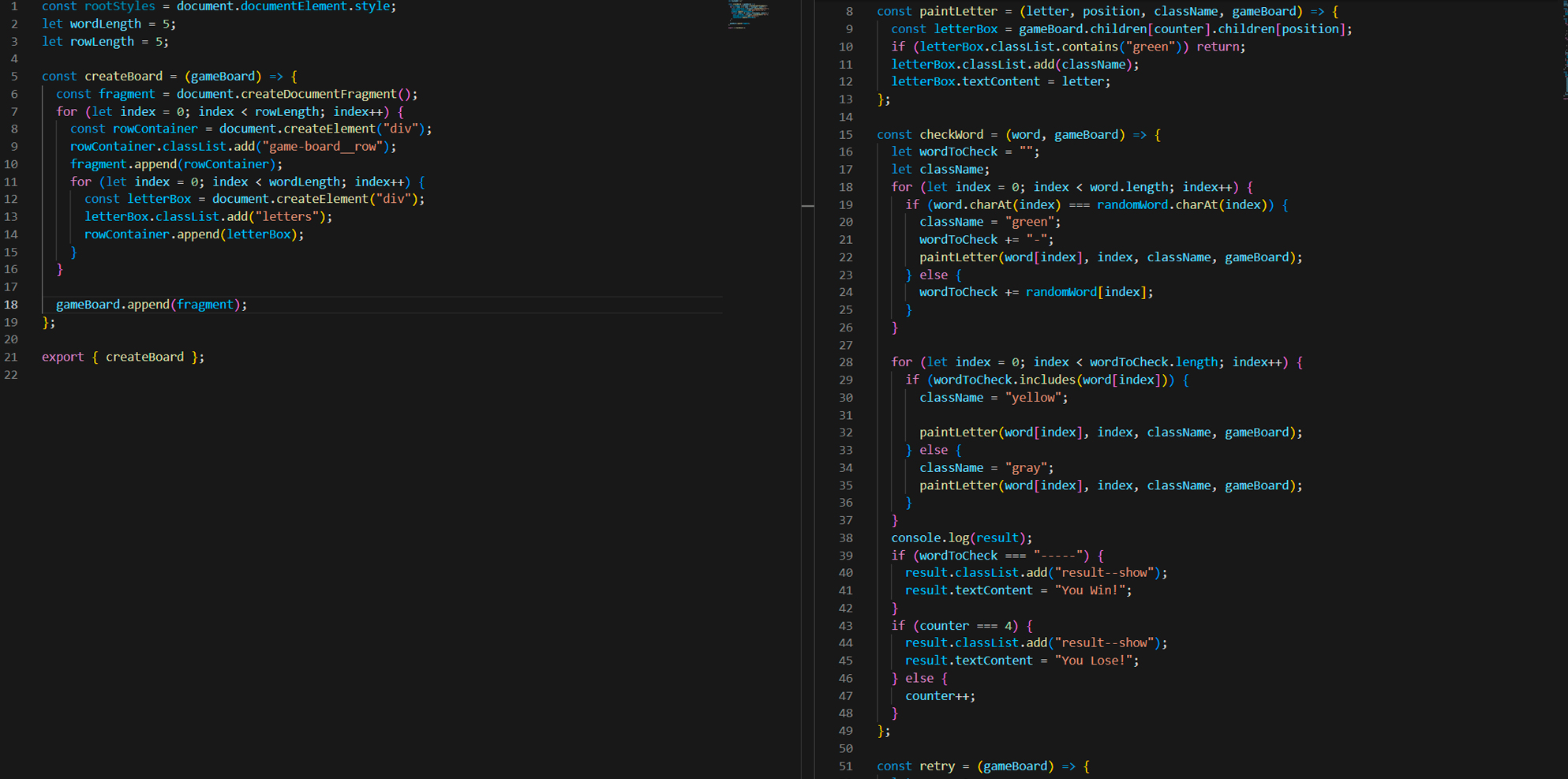Click 'letterBox.textContent = letter' line
Screen dimensions: 1568x779
point(1001,81)
